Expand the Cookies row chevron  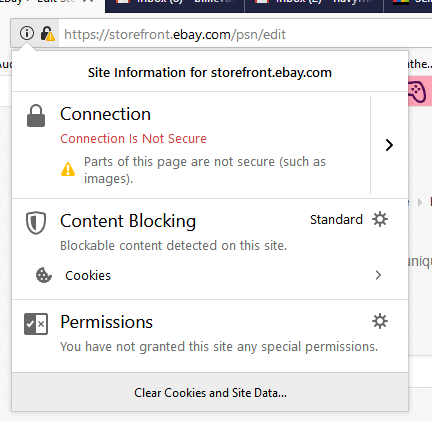pyautogui.click(x=378, y=275)
